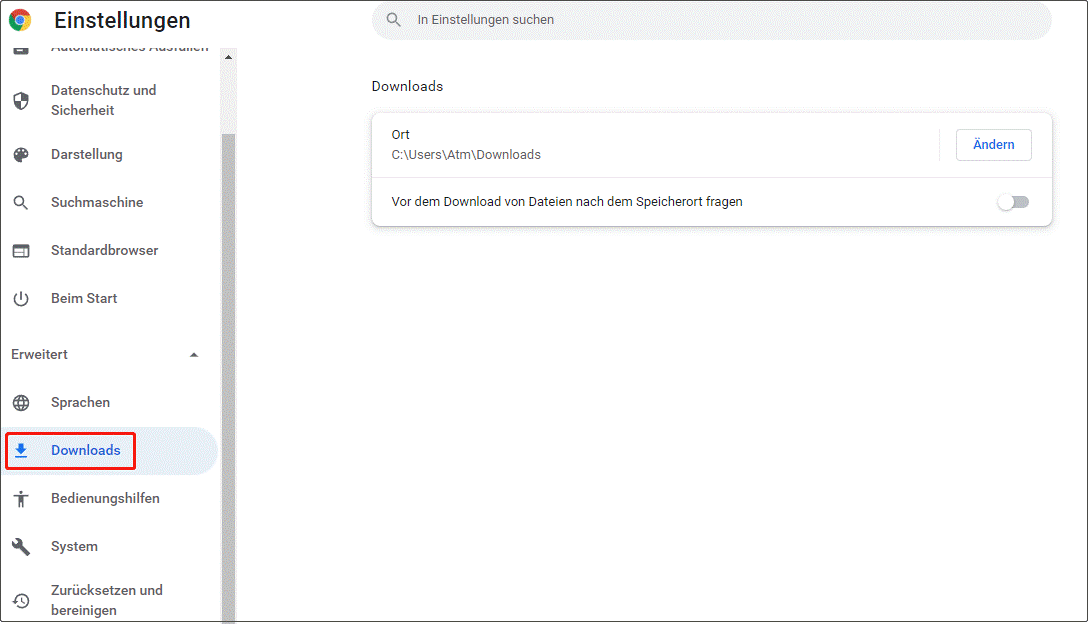Collapse the Erweitert section
The height and width of the screenshot is (624, 1090).
point(194,354)
